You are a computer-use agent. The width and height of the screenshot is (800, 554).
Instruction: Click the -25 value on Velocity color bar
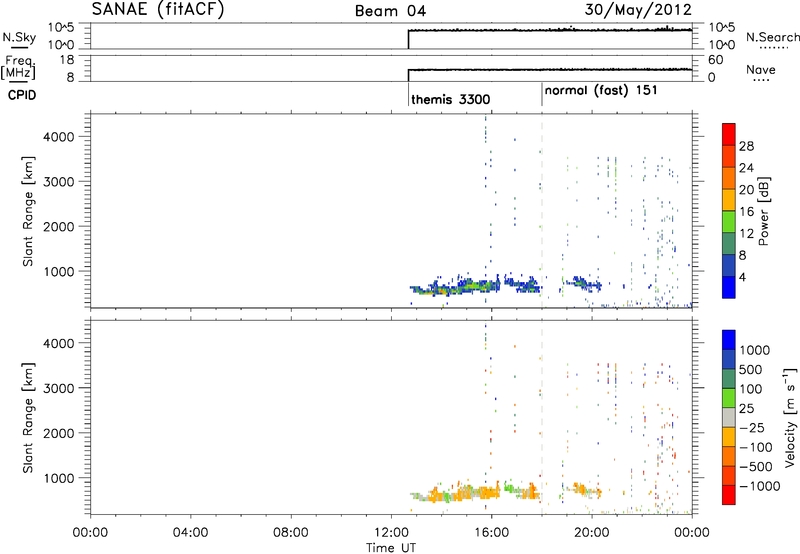[x=752, y=428]
